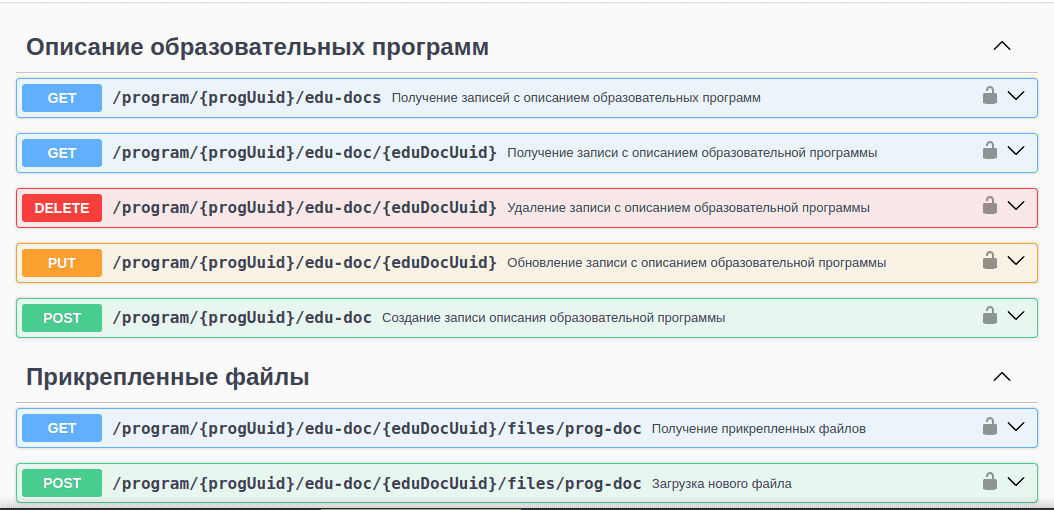Open authorization lock on the PUT row
The width and height of the screenshot is (1054, 510).
(989, 262)
